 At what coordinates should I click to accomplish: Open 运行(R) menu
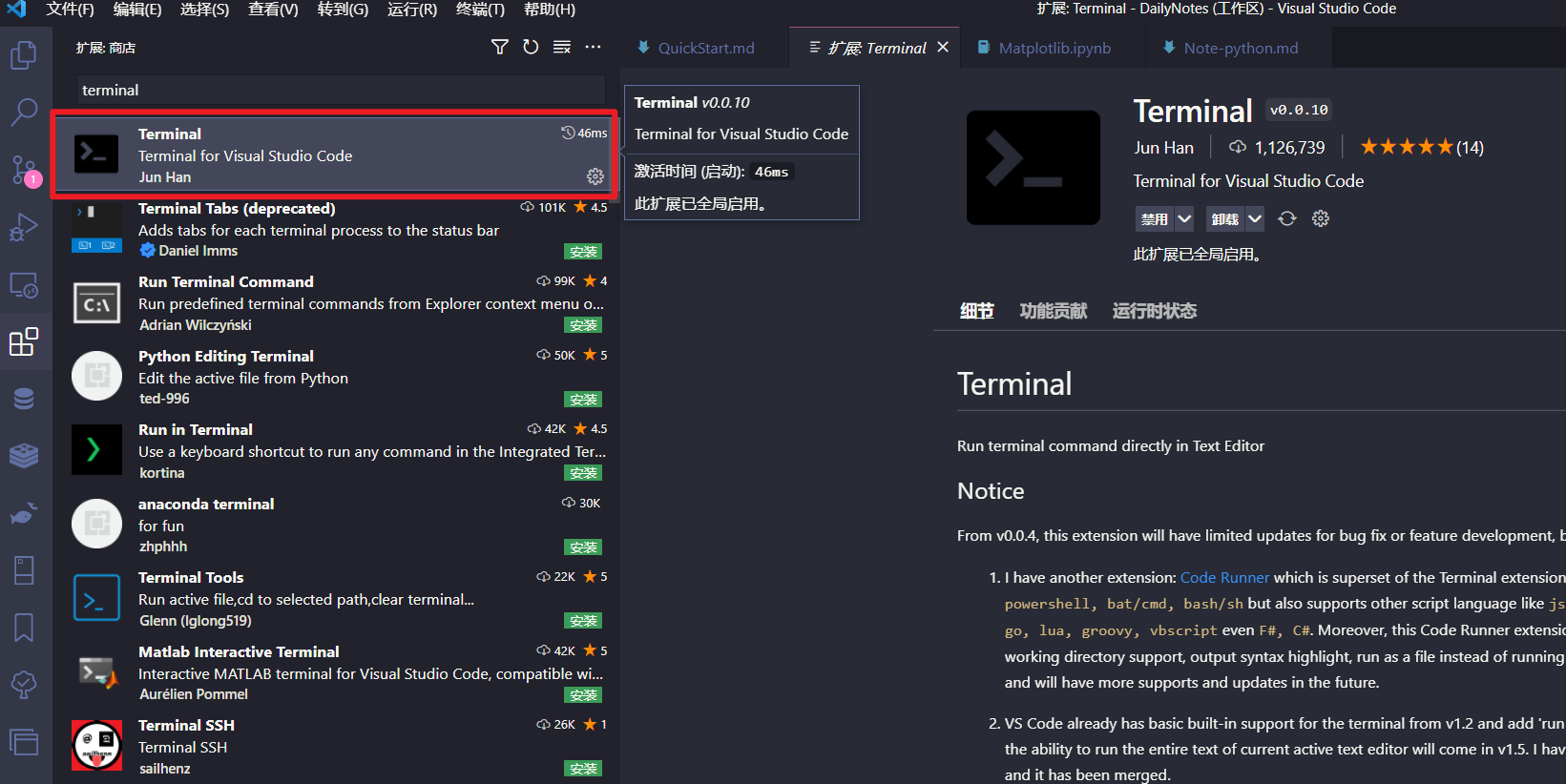412,10
